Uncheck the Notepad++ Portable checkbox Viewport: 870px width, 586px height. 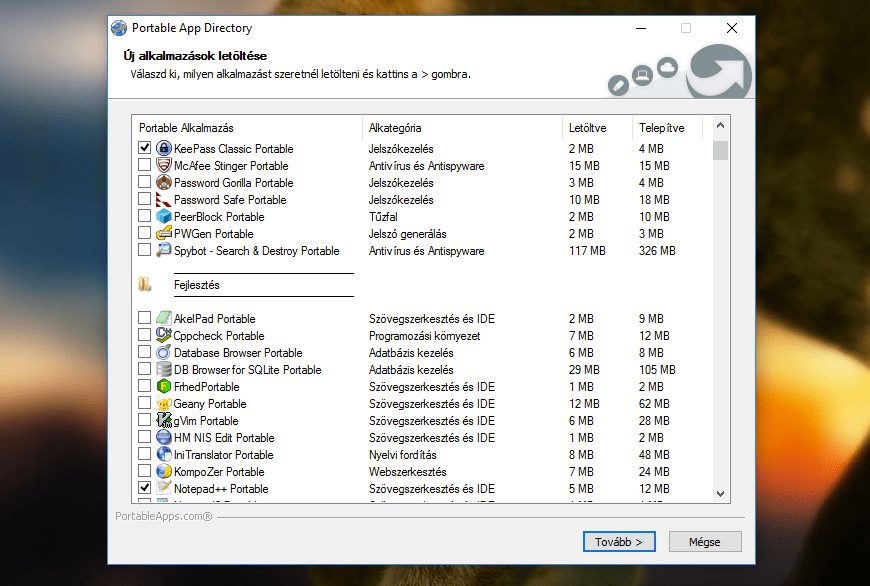[144, 488]
